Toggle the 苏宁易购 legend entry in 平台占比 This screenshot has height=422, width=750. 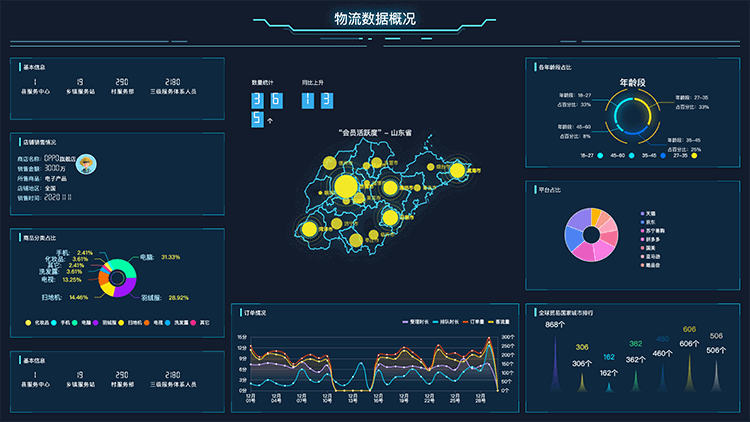652,231
